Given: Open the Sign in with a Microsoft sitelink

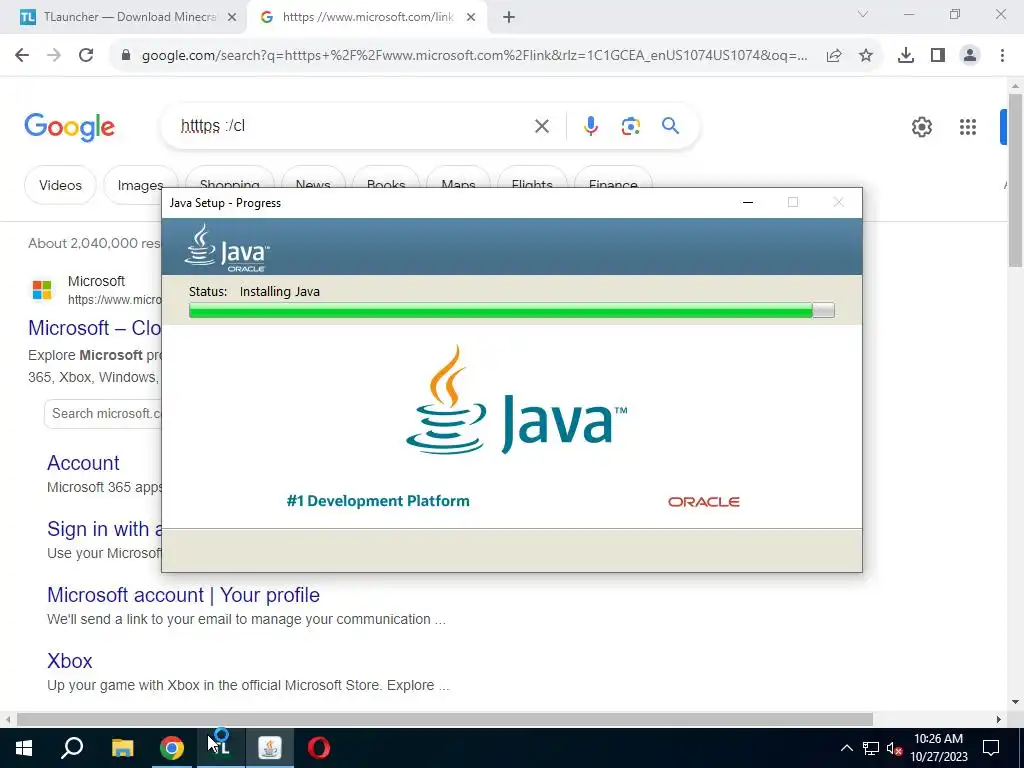Looking at the screenshot, I should pos(104,529).
